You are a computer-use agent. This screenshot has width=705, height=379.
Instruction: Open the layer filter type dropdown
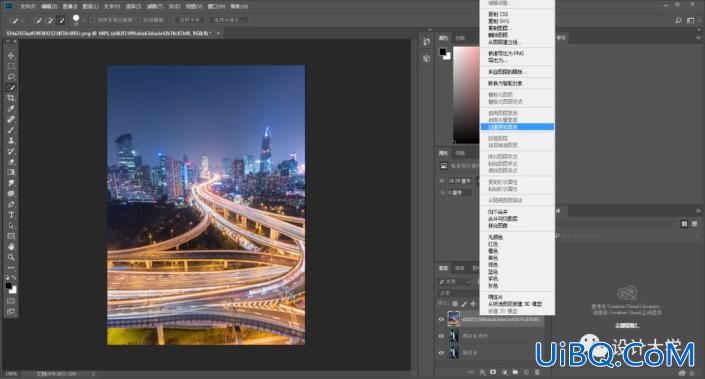pyautogui.click(x=455, y=282)
